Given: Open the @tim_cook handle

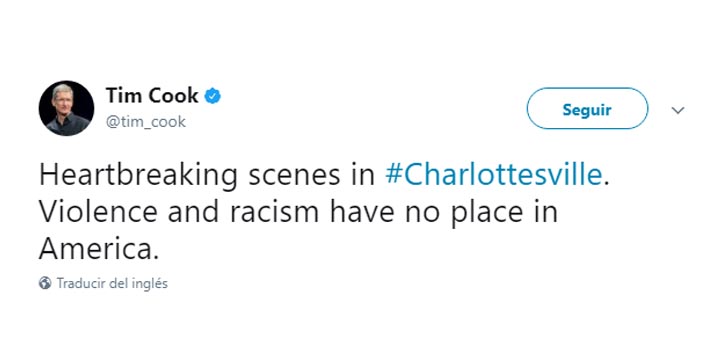Looking at the screenshot, I should pyautogui.click(x=146, y=122).
